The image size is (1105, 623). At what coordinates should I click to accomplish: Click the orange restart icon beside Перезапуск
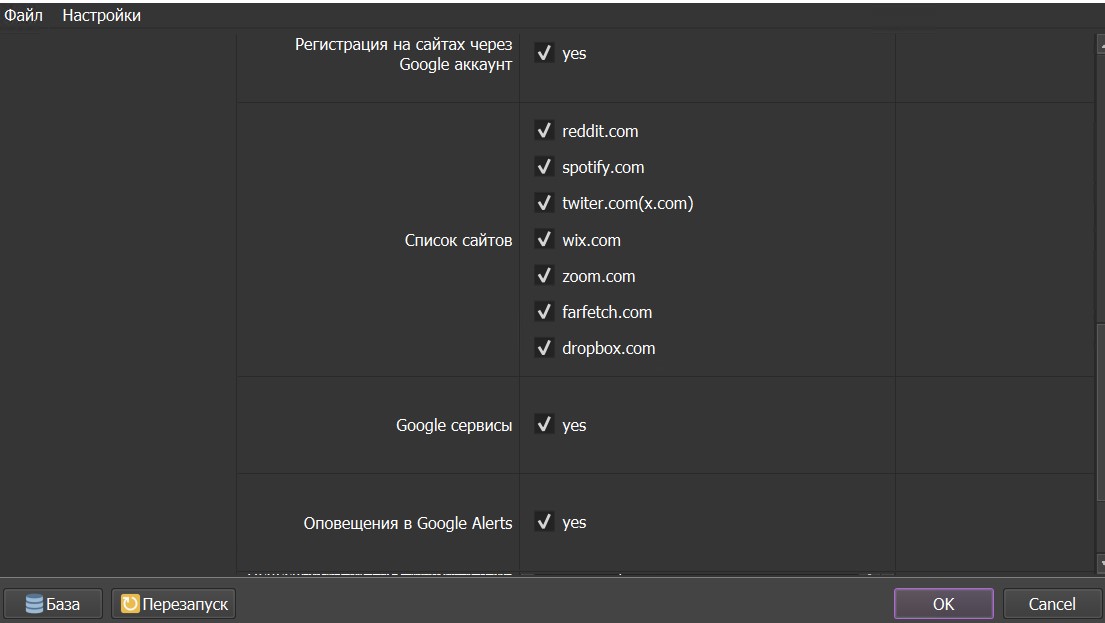(130, 604)
